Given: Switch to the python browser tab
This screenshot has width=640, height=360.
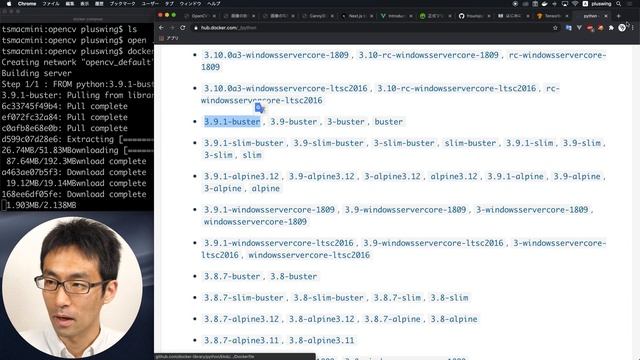Looking at the screenshot, I should coord(590,16).
